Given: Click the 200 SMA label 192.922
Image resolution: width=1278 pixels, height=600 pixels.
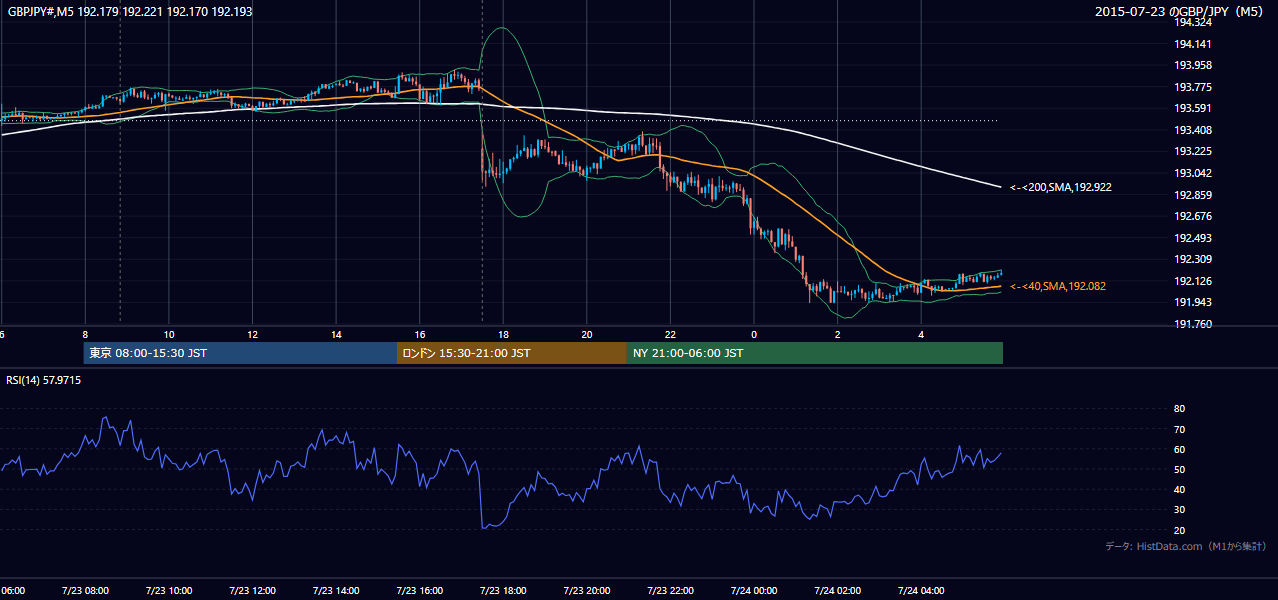Looking at the screenshot, I should tap(1061, 187).
